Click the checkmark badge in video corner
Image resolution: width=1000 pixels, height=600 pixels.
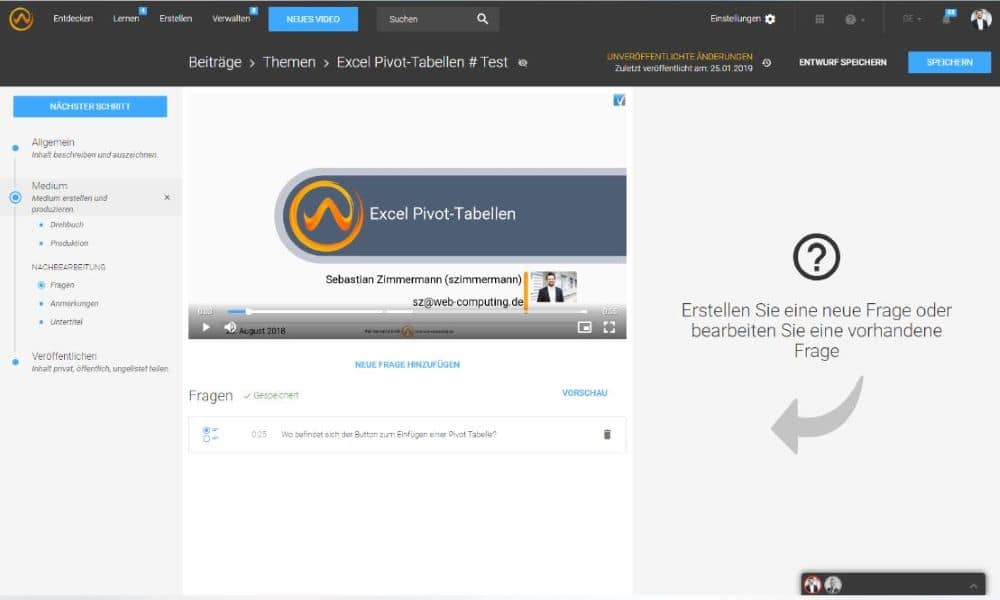[619, 100]
